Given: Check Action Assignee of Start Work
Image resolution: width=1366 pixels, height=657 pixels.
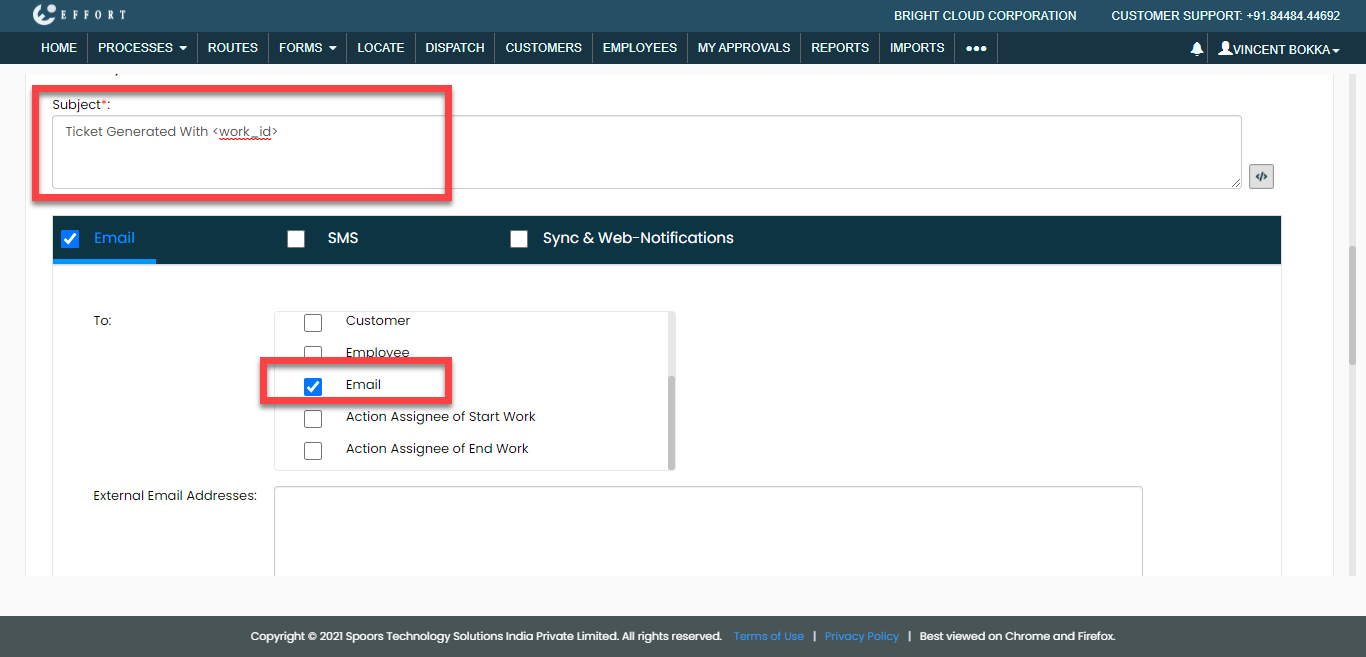Looking at the screenshot, I should click(x=313, y=418).
